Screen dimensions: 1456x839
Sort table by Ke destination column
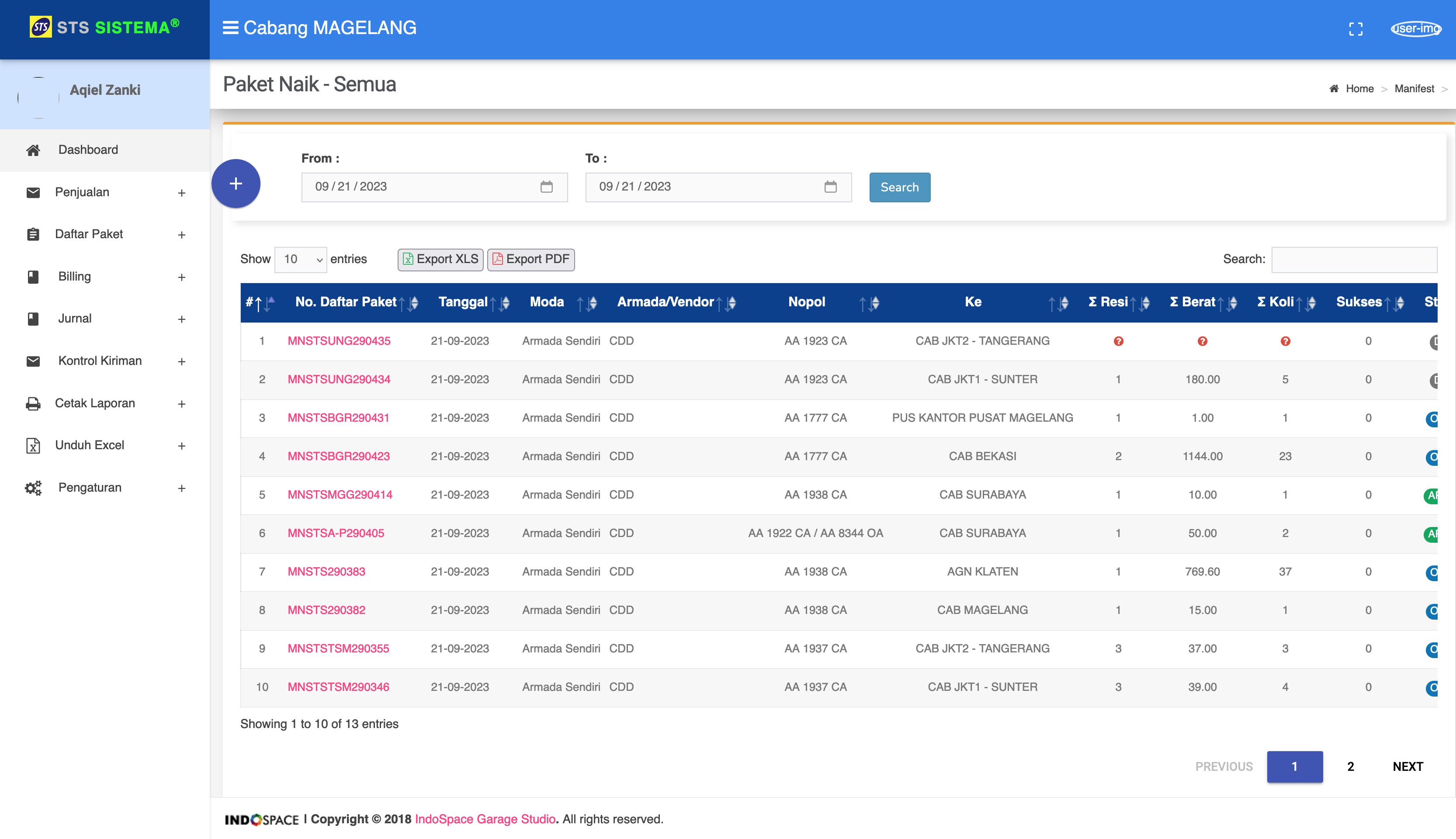[x=982, y=302]
